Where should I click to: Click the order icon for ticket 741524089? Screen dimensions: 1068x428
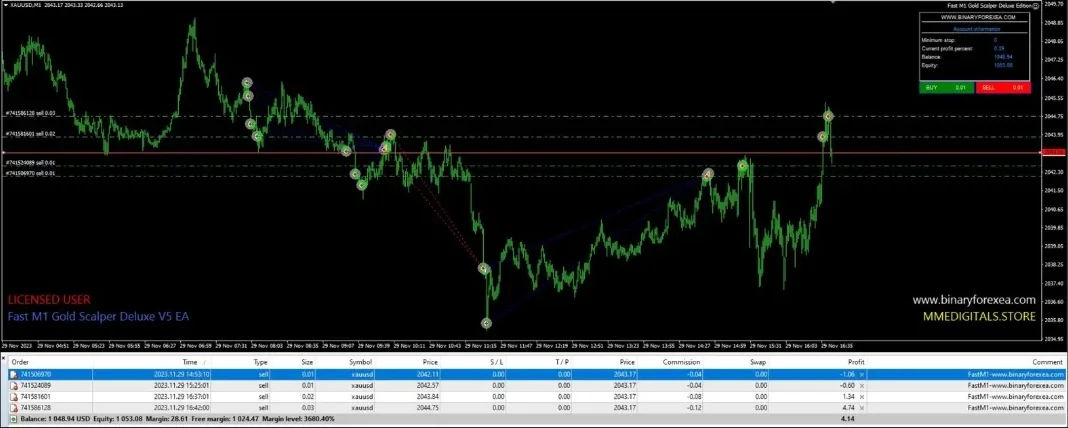pyautogui.click(x=13, y=385)
